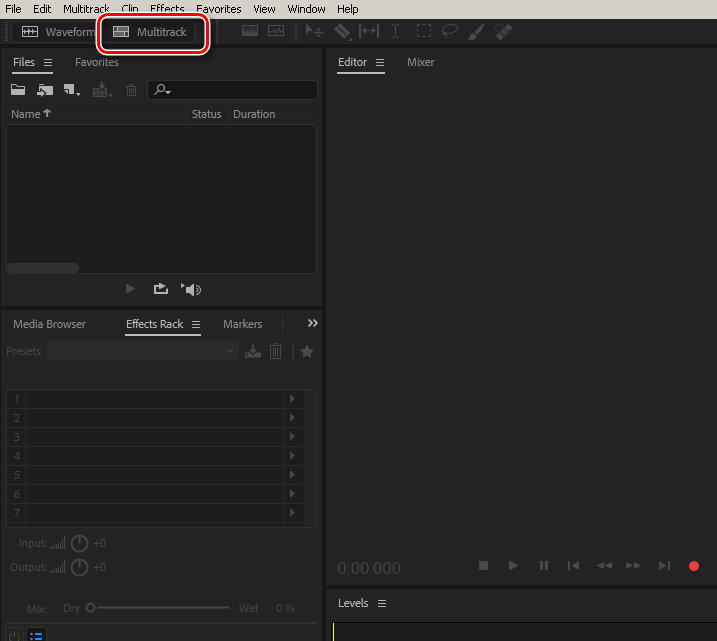Click the Output gain knob

(x=80, y=567)
